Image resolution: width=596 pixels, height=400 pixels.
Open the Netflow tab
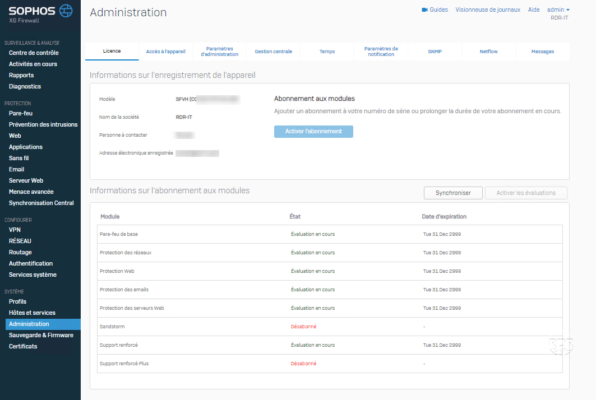pos(488,51)
